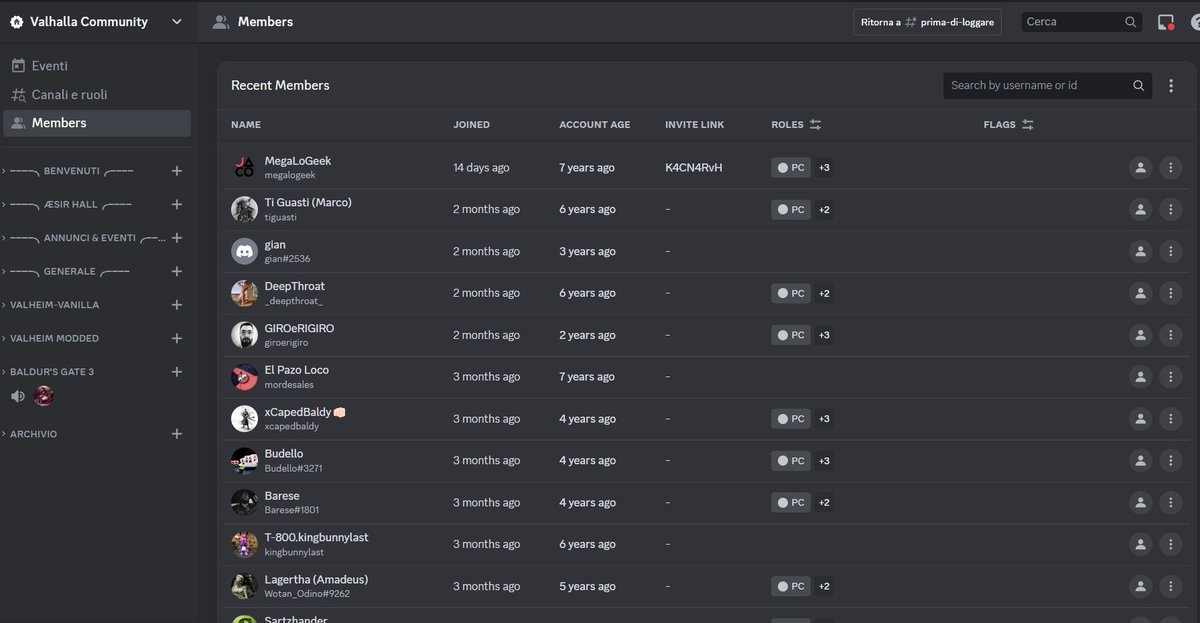Open MegaLoGeek's member profile person icon
This screenshot has width=1200, height=623.
(1140, 167)
